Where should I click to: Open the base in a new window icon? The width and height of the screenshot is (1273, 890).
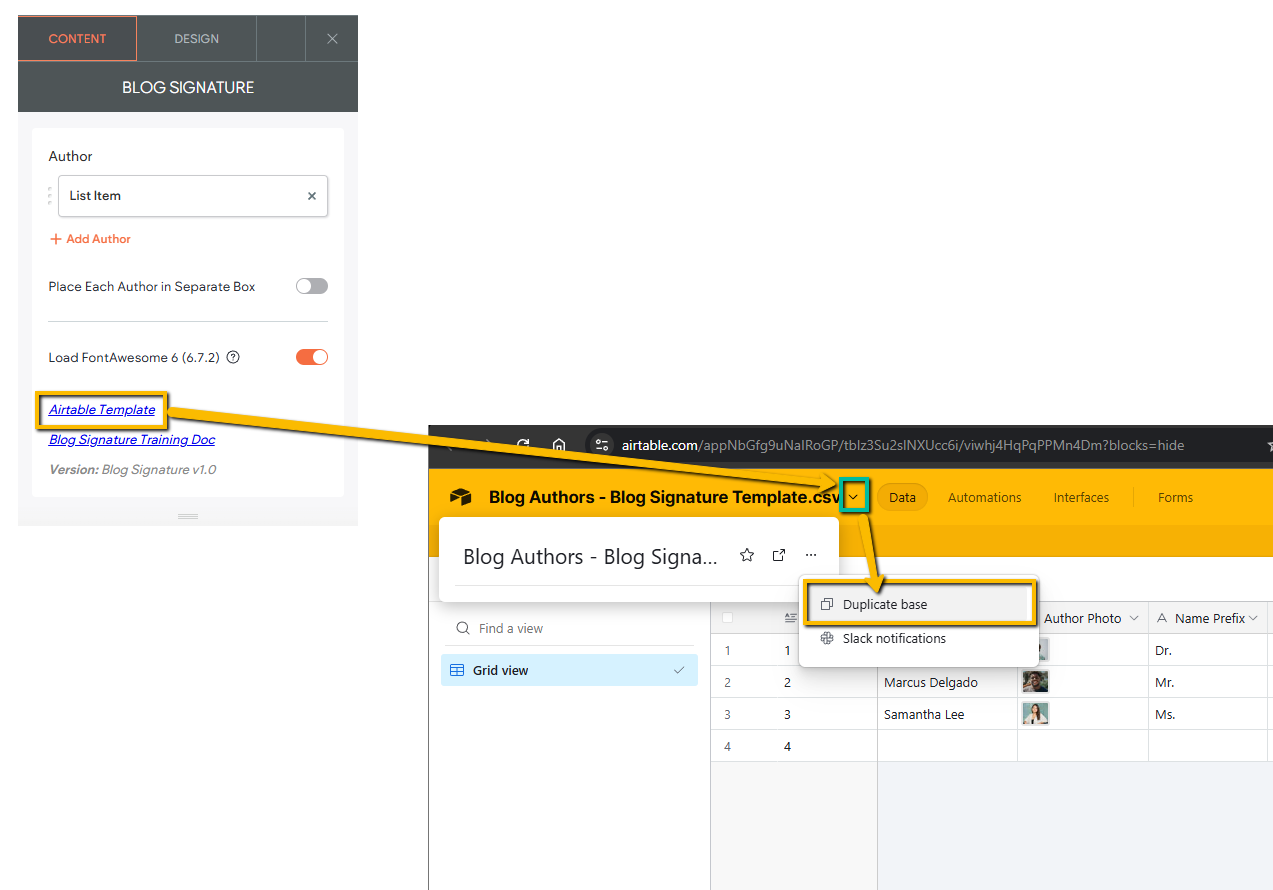click(x=779, y=555)
